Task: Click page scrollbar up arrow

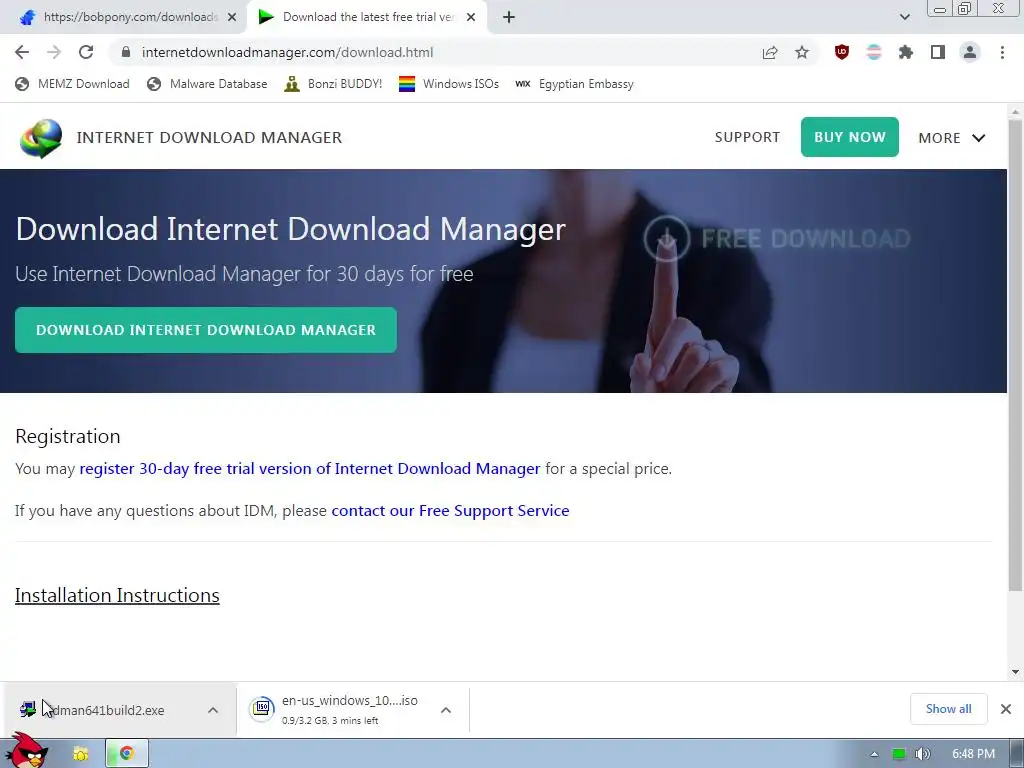Action: coord(1015,112)
